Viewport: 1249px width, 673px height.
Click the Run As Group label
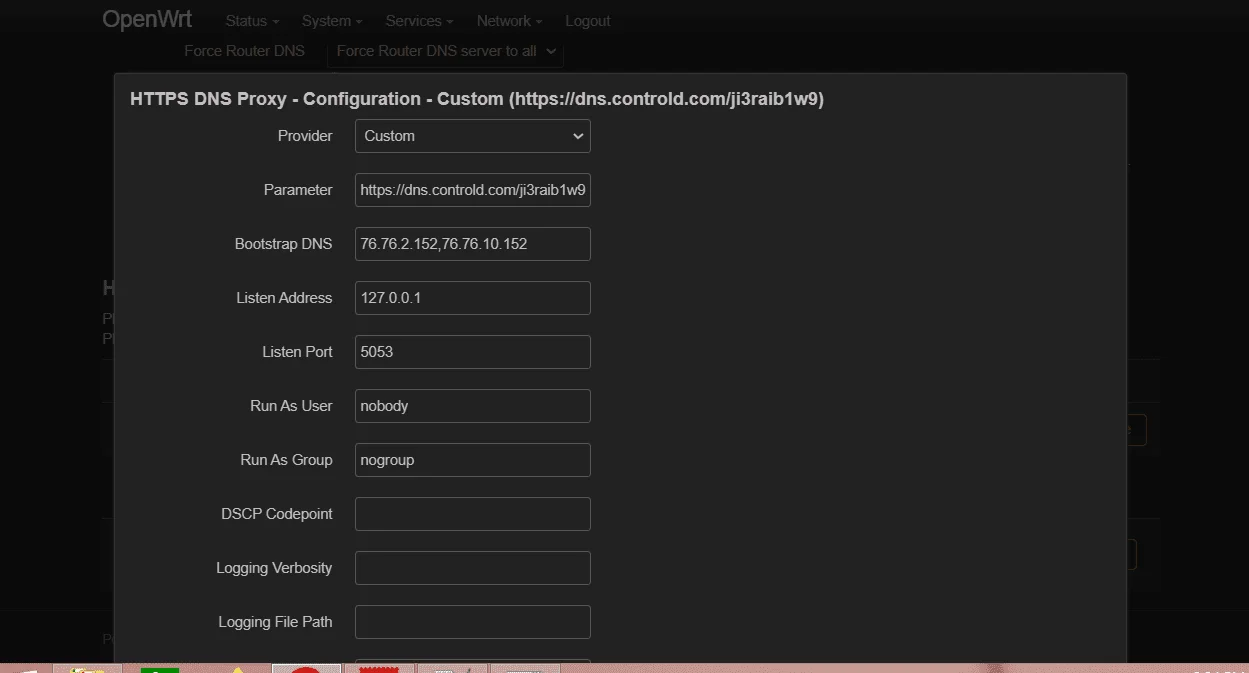click(x=286, y=460)
